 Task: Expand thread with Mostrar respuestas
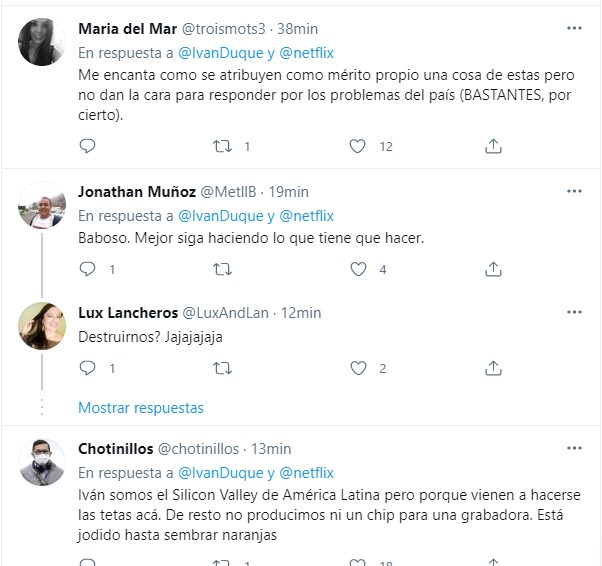coord(141,408)
